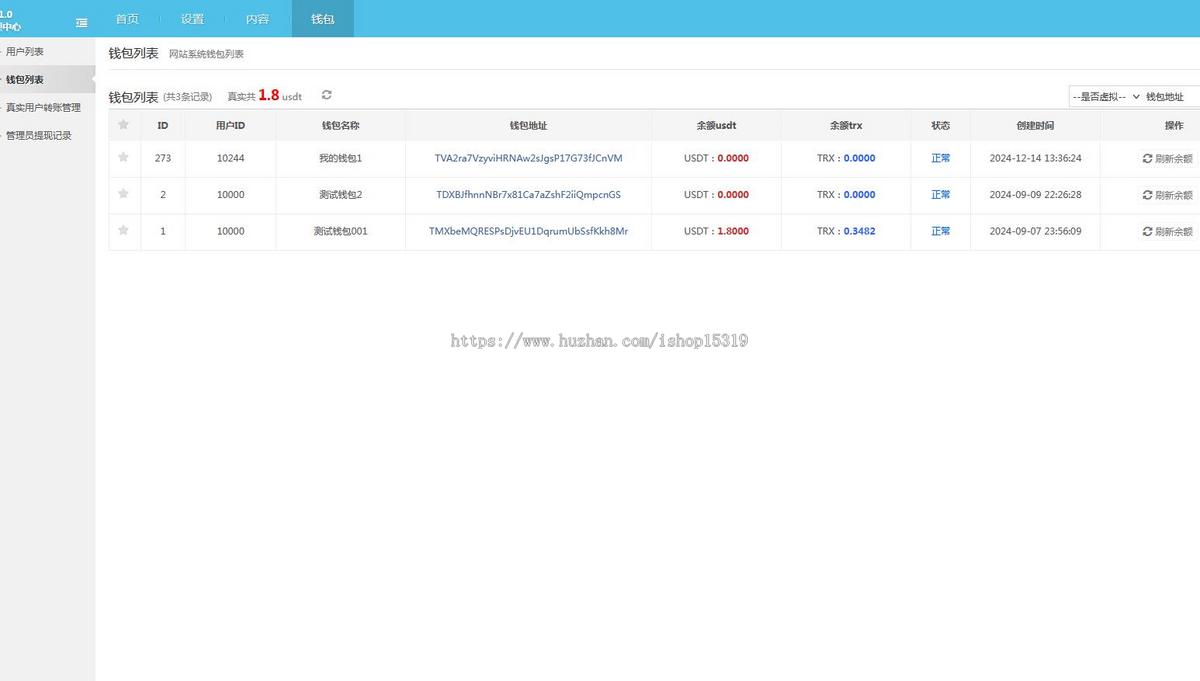The height and width of the screenshot is (681, 1200).
Task: Open 管理员提现记录 in the sidebar
Action: click(47, 135)
